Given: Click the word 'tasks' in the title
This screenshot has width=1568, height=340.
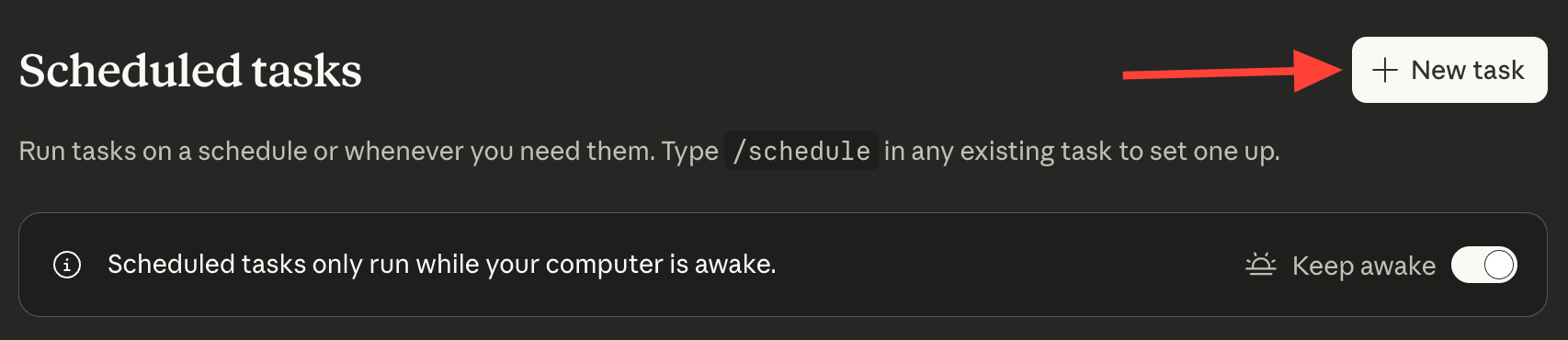Looking at the screenshot, I should (306, 71).
